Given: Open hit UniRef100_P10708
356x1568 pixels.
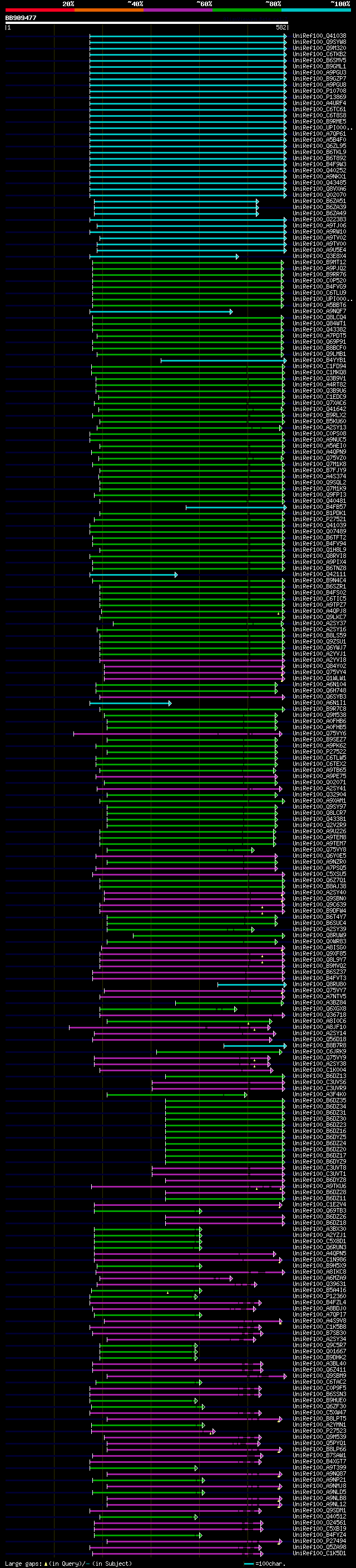Looking at the screenshot, I should (x=319, y=91).
